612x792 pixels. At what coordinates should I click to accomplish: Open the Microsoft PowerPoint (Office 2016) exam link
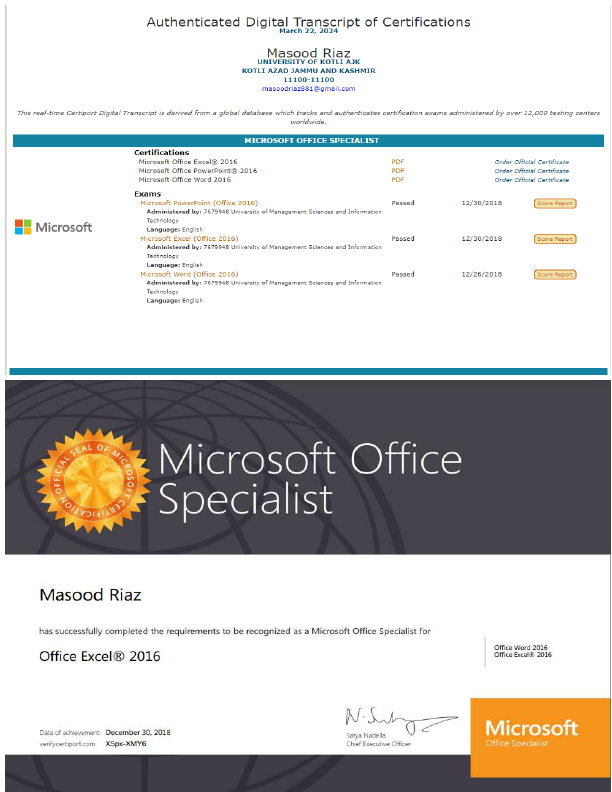point(199,203)
